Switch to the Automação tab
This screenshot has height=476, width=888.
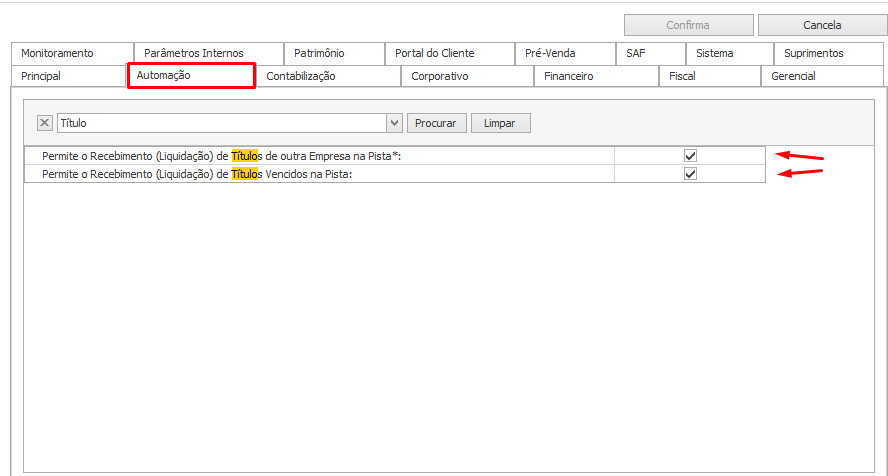tap(191, 75)
